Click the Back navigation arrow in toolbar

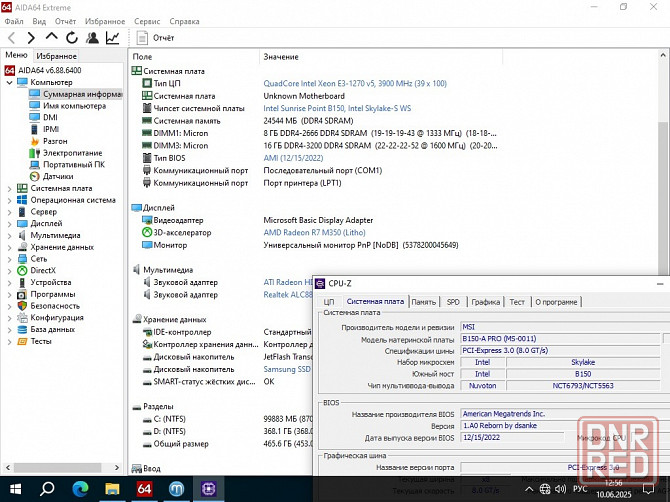(12, 38)
